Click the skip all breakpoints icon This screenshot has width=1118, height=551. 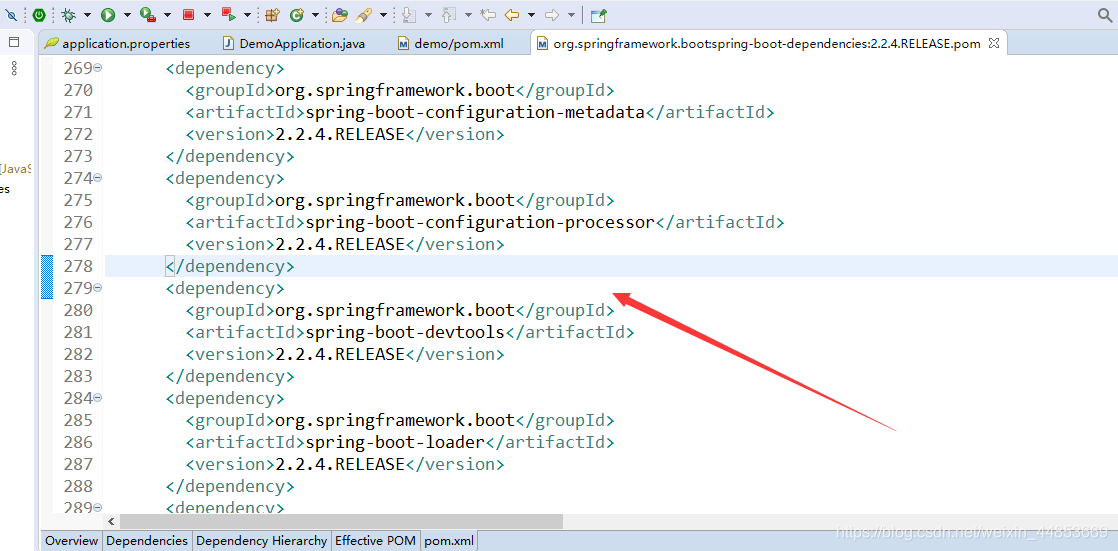(x=10, y=14)
